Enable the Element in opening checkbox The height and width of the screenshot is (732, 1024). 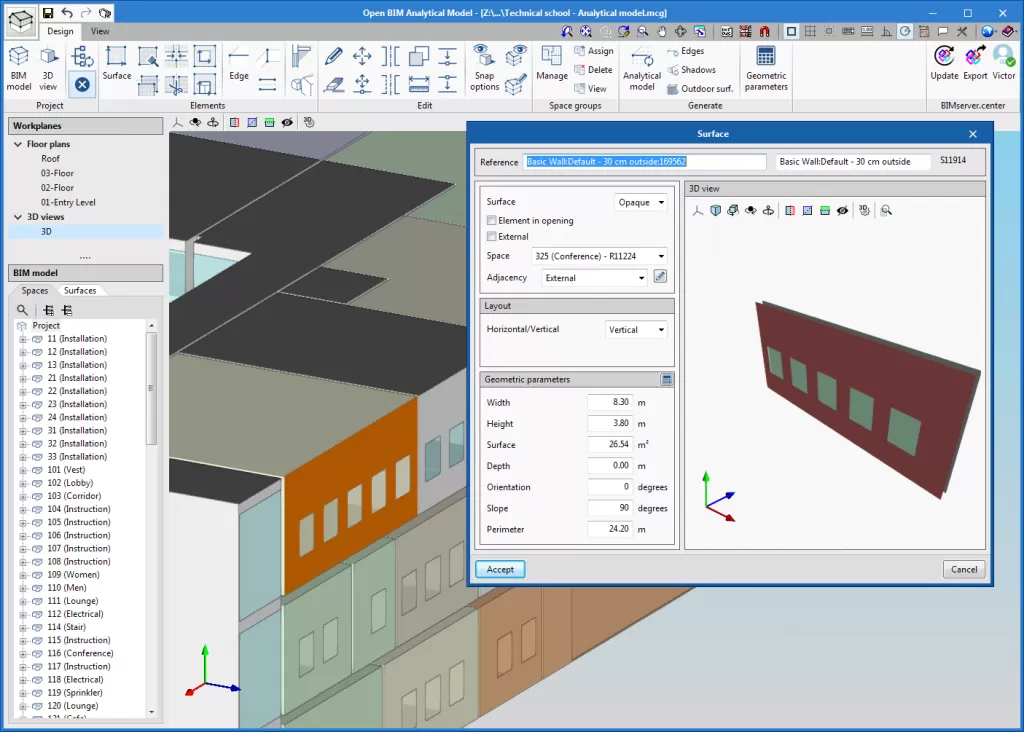point(491,220)
